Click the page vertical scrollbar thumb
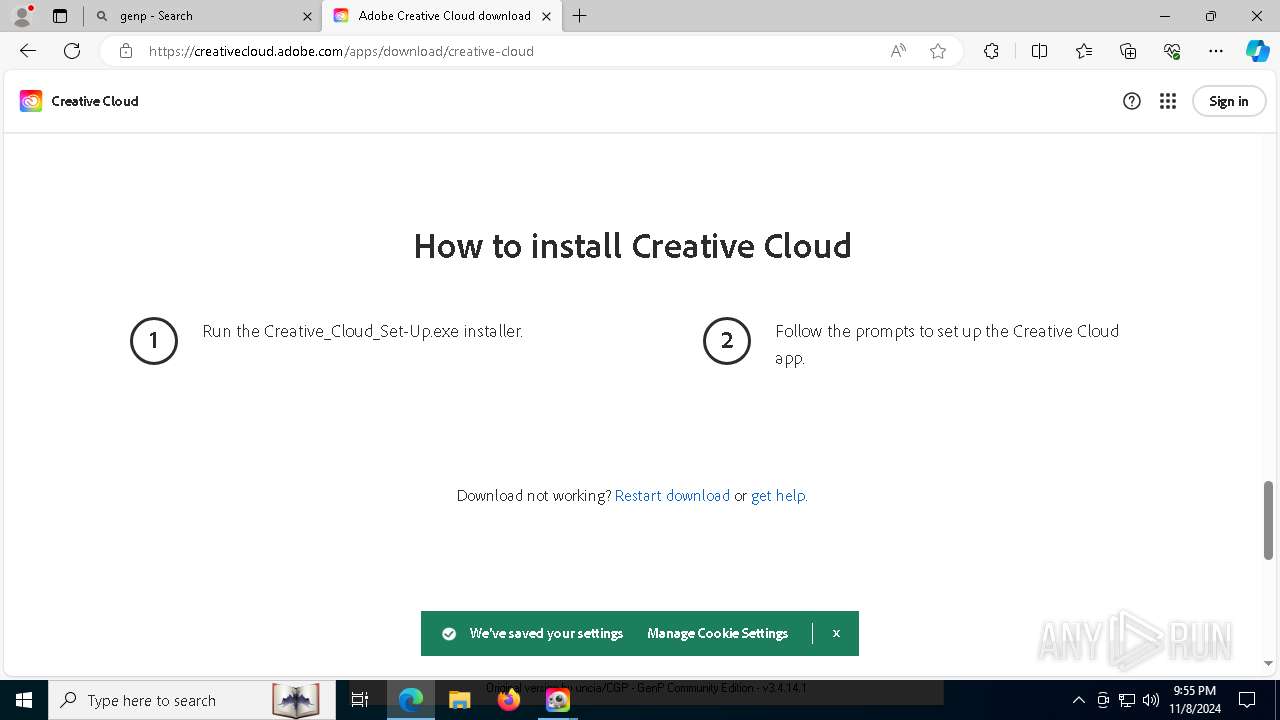This screenshot has width=1280, height=720. click(x=1268, y=520)
